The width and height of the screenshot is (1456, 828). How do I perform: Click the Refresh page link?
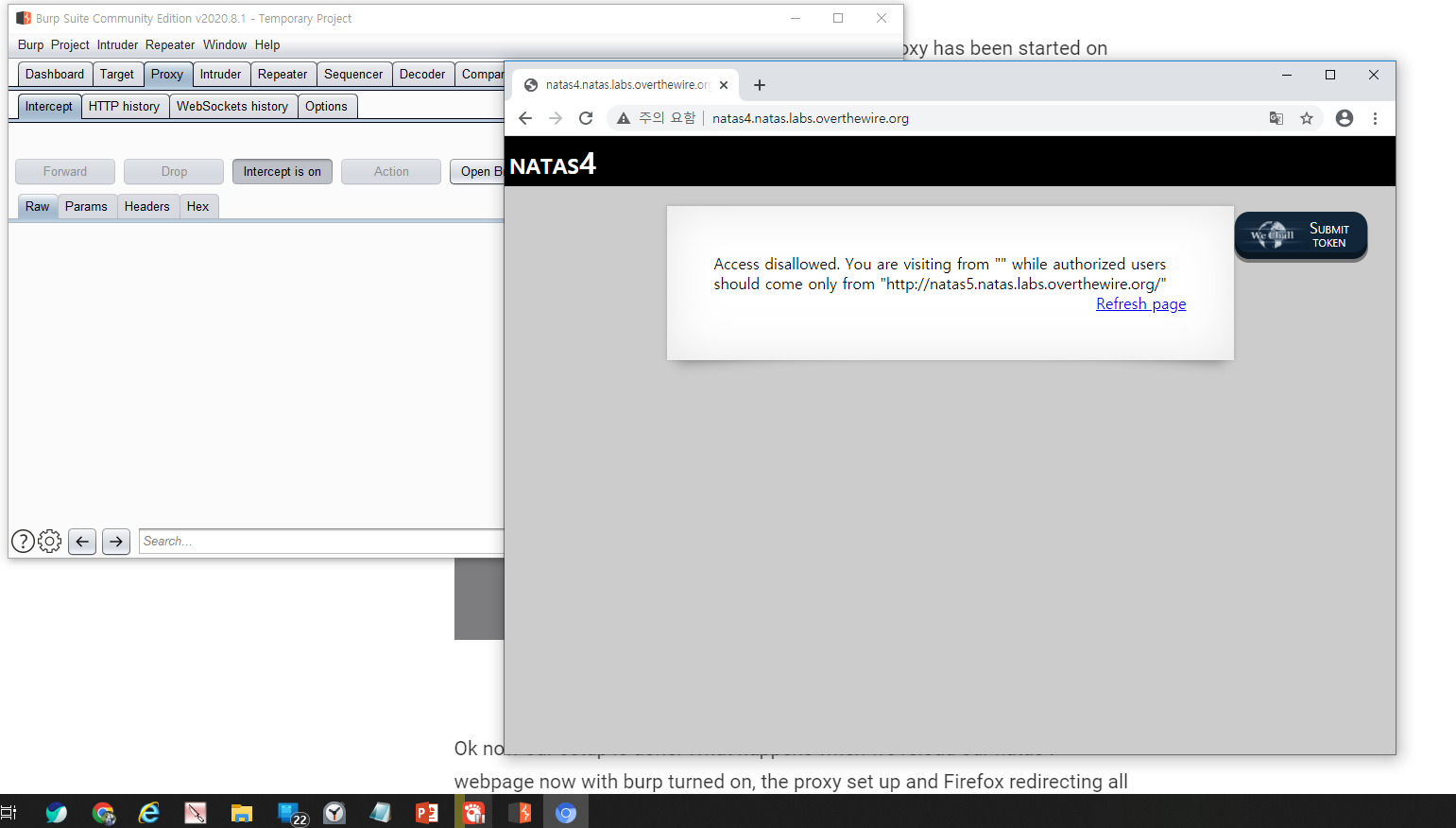click(1140, 303)
